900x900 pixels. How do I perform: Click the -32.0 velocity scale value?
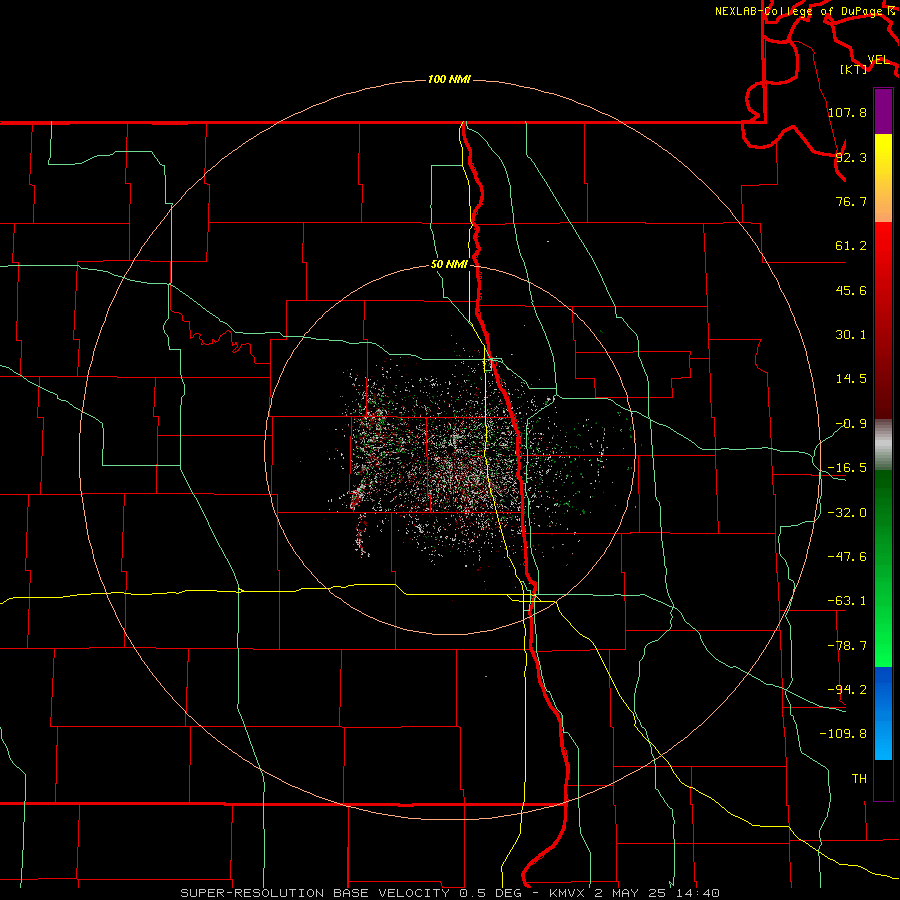coord(847,513)
